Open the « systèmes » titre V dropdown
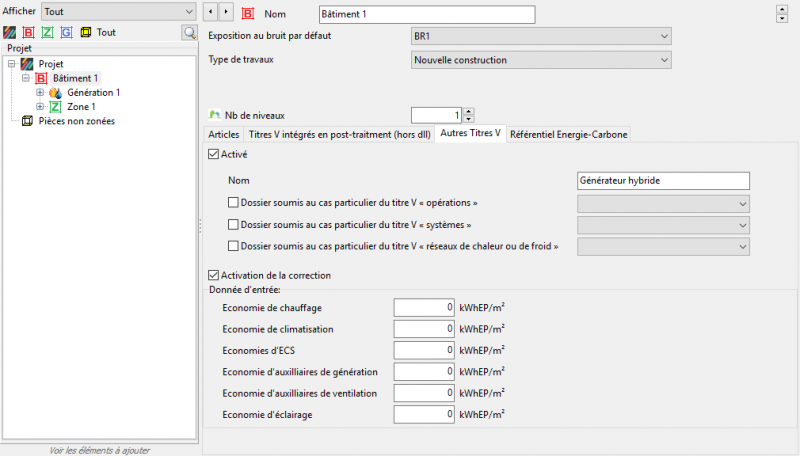Viewport: 800px width, 456px height. click(x=663, y=225)
